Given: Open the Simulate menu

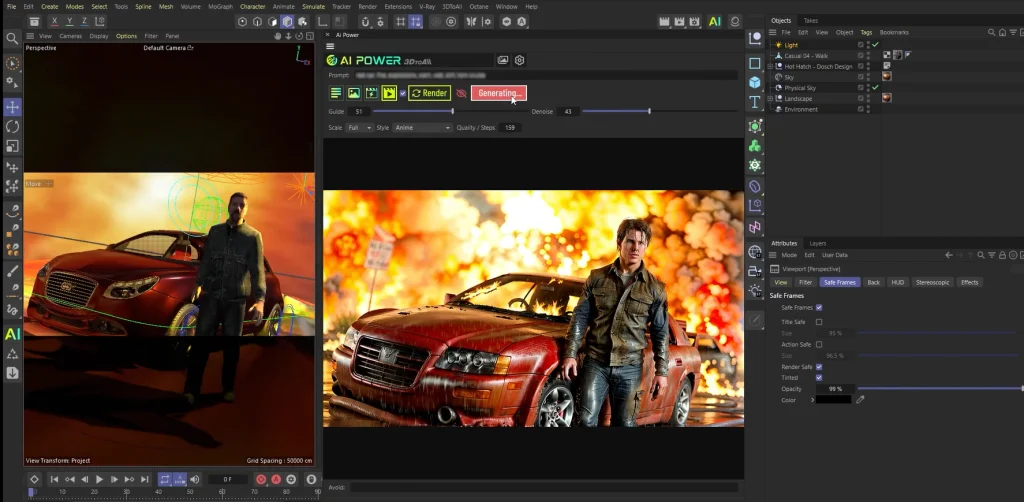Looking at the screenshot, I should click(x=313, y=7).
